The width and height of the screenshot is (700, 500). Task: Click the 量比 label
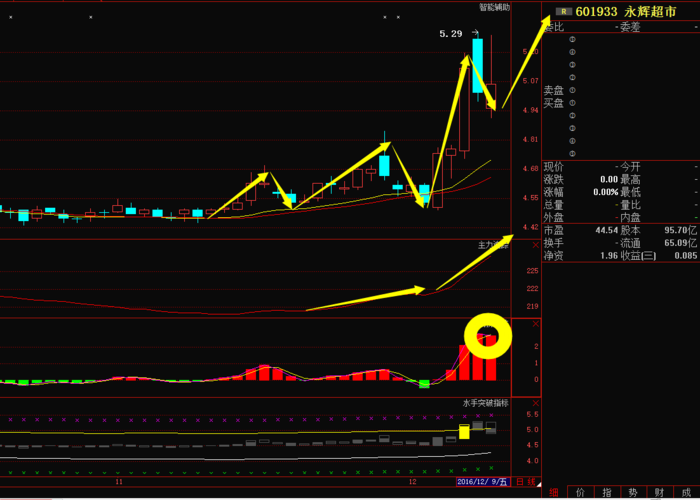pos(629,205)
